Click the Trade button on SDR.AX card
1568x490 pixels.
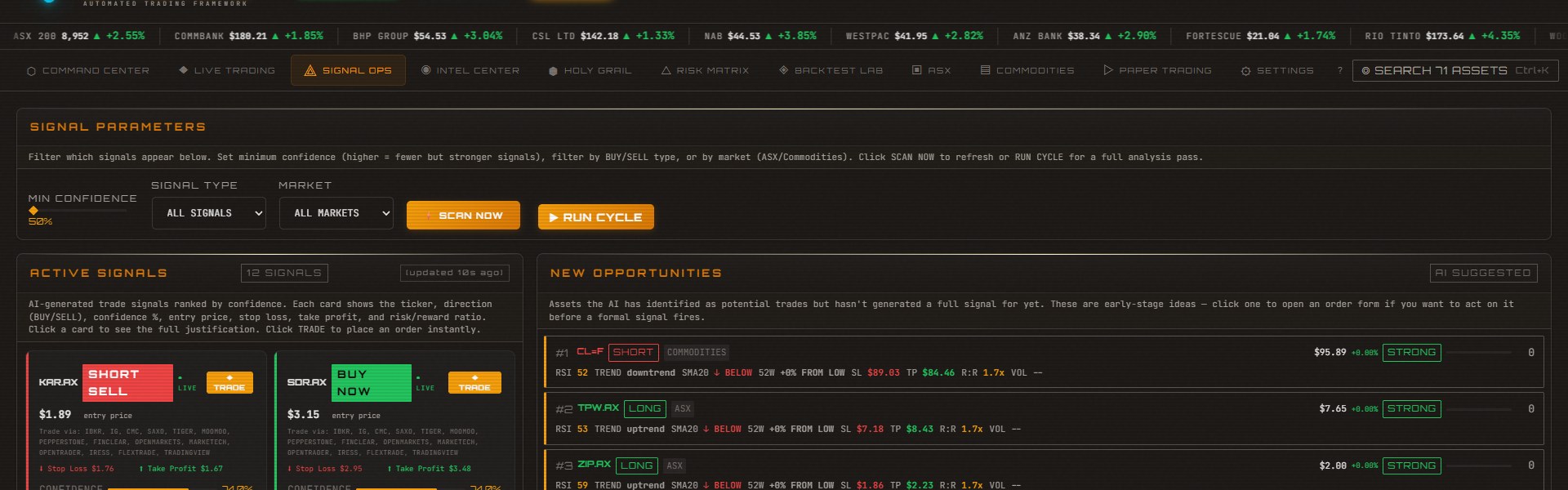pyautogui.click(x=474, y=382)
